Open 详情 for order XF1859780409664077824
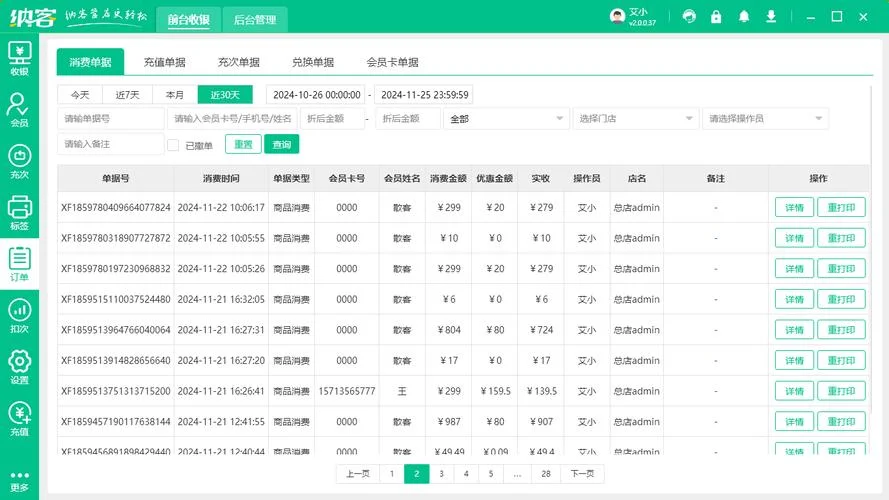This screenshot has width=889, height=500. pyautogui.click(x=794, y=207)
